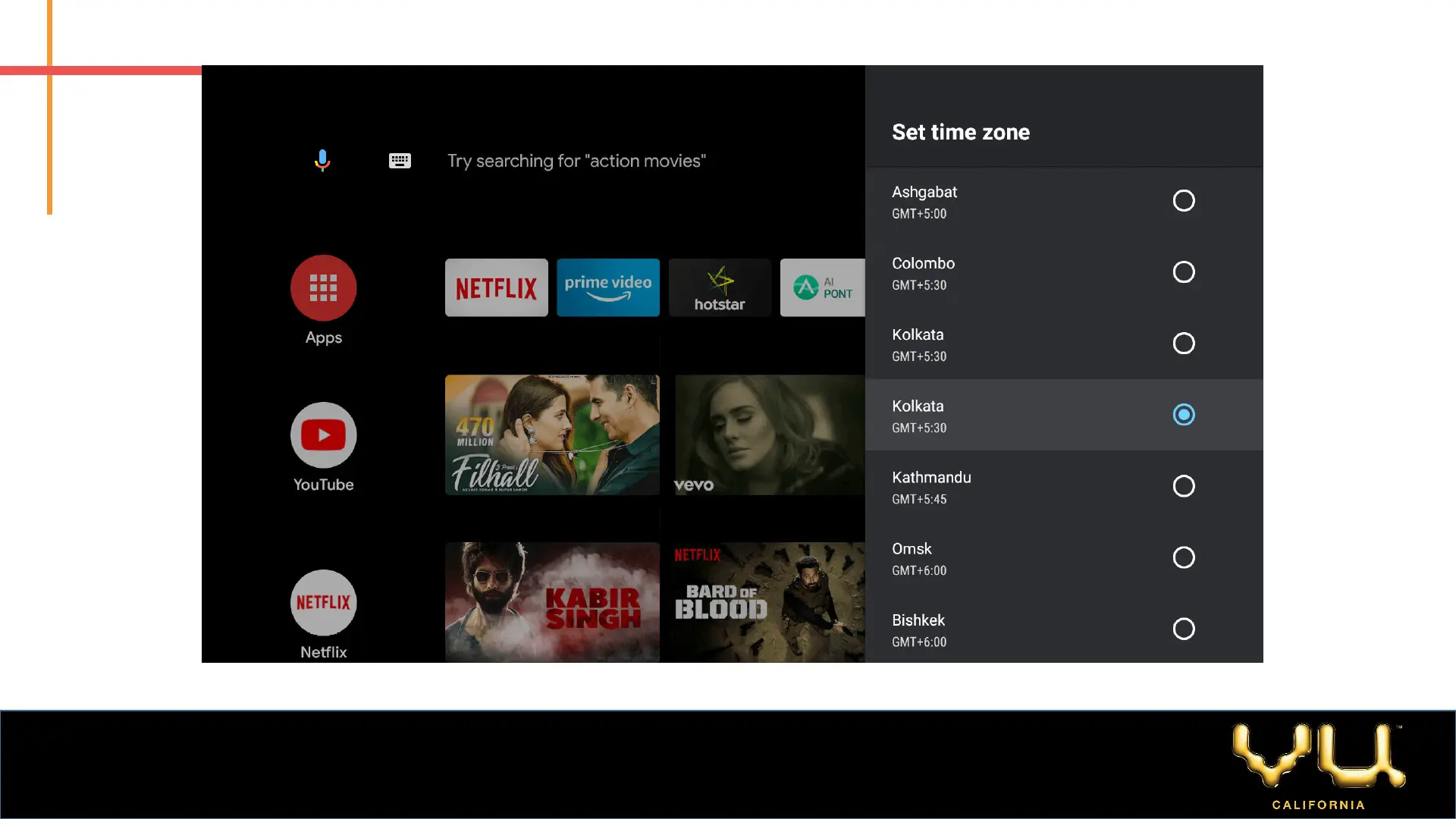The image size is (1456, 819).
Task: Open the Hotstar app tile
Action: point(719,287)
